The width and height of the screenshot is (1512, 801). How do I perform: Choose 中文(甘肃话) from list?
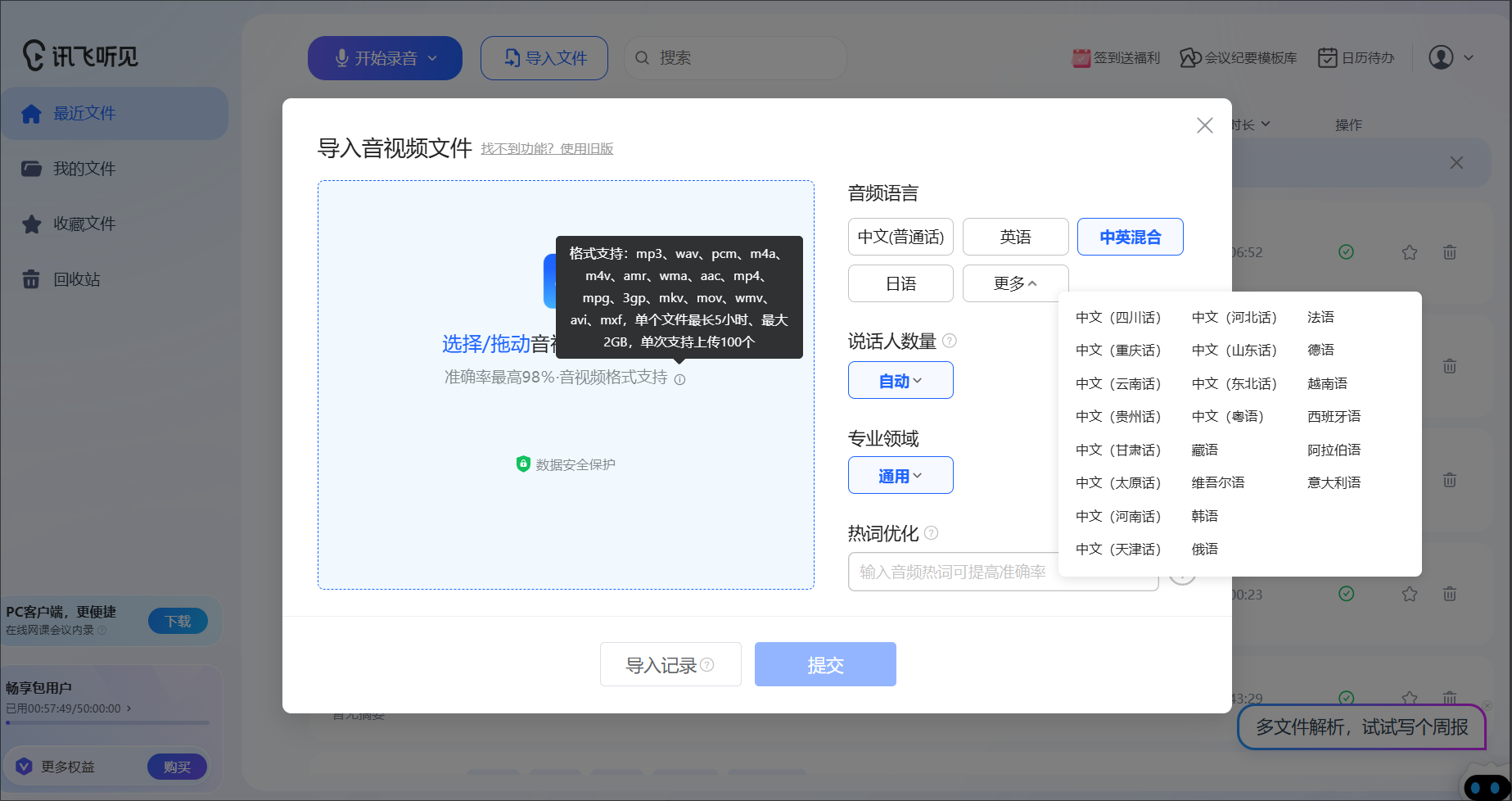click(1118, 450)
